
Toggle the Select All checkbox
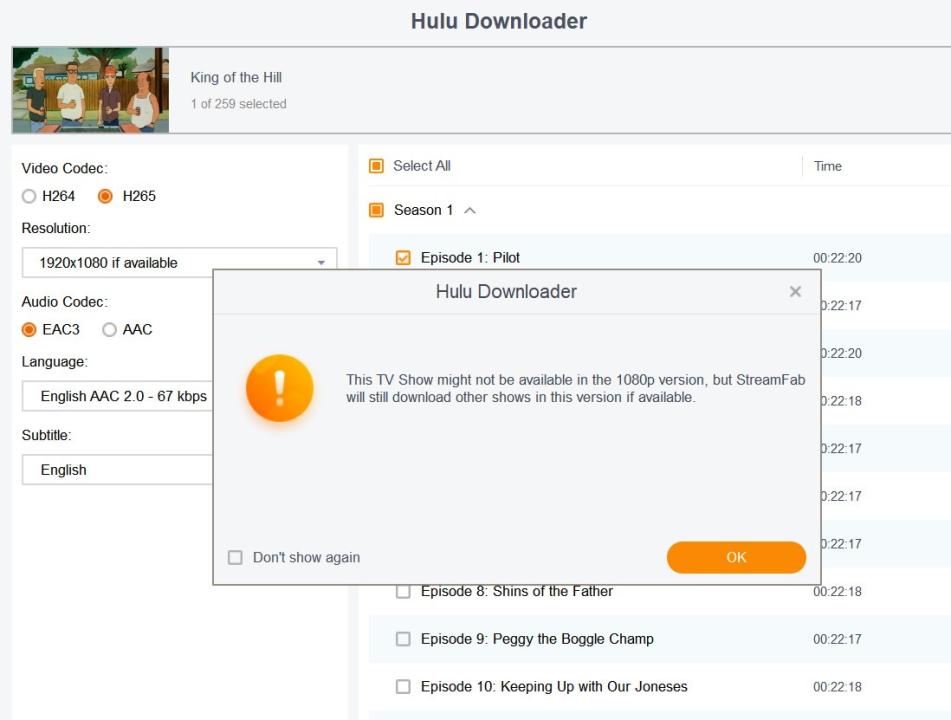click(377, 166)
